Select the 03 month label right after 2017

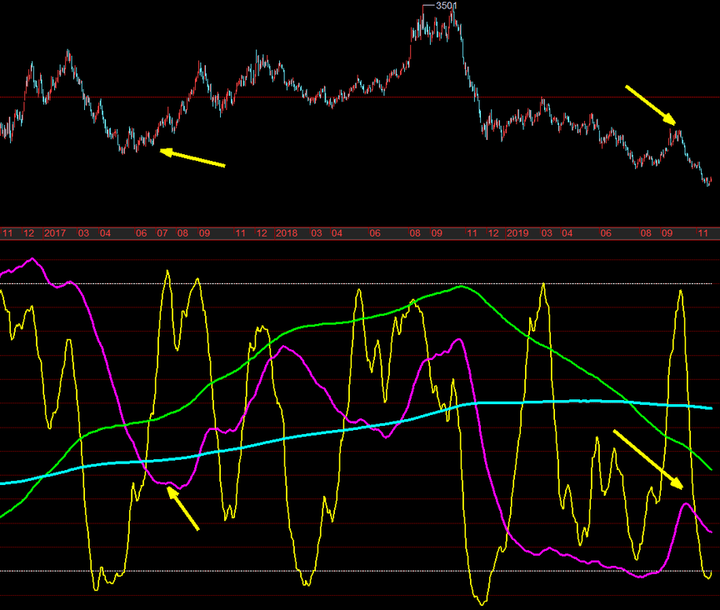[x=84, y=233]
